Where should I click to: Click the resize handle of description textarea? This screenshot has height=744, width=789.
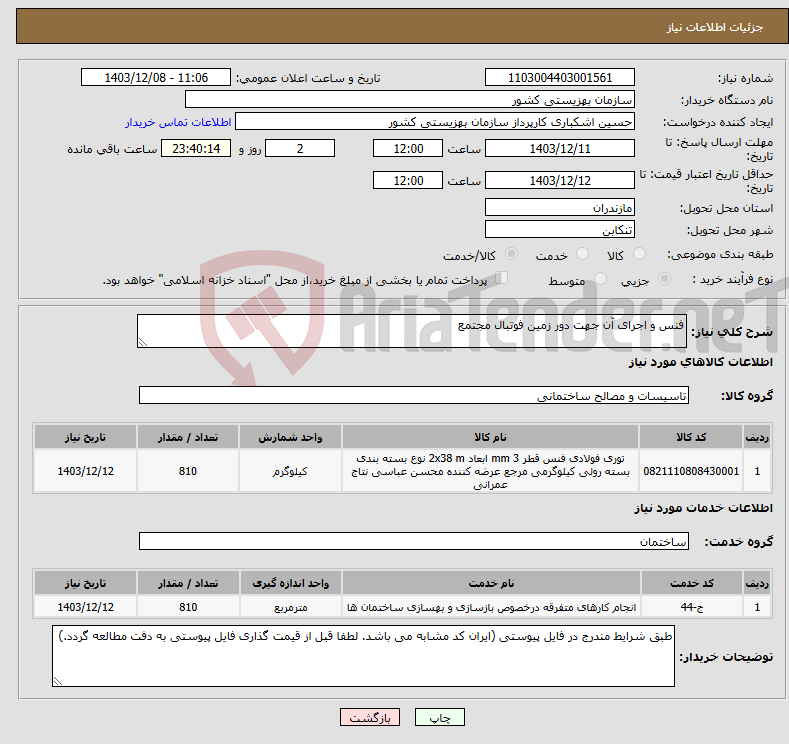click(x=143, y=342)
